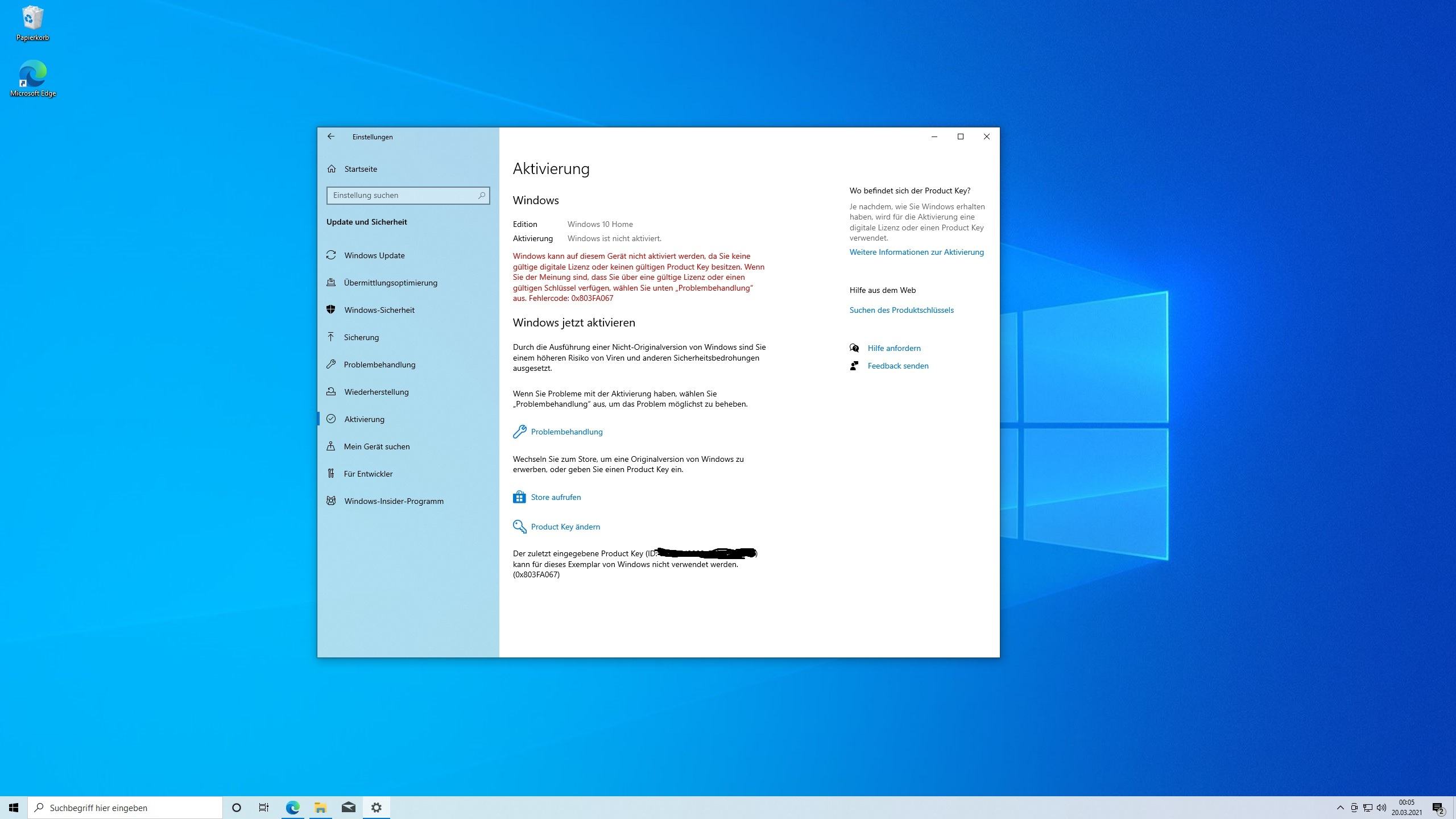
Task: Launch Microsoft Edge from the taskbar
Action: [292, 808]
